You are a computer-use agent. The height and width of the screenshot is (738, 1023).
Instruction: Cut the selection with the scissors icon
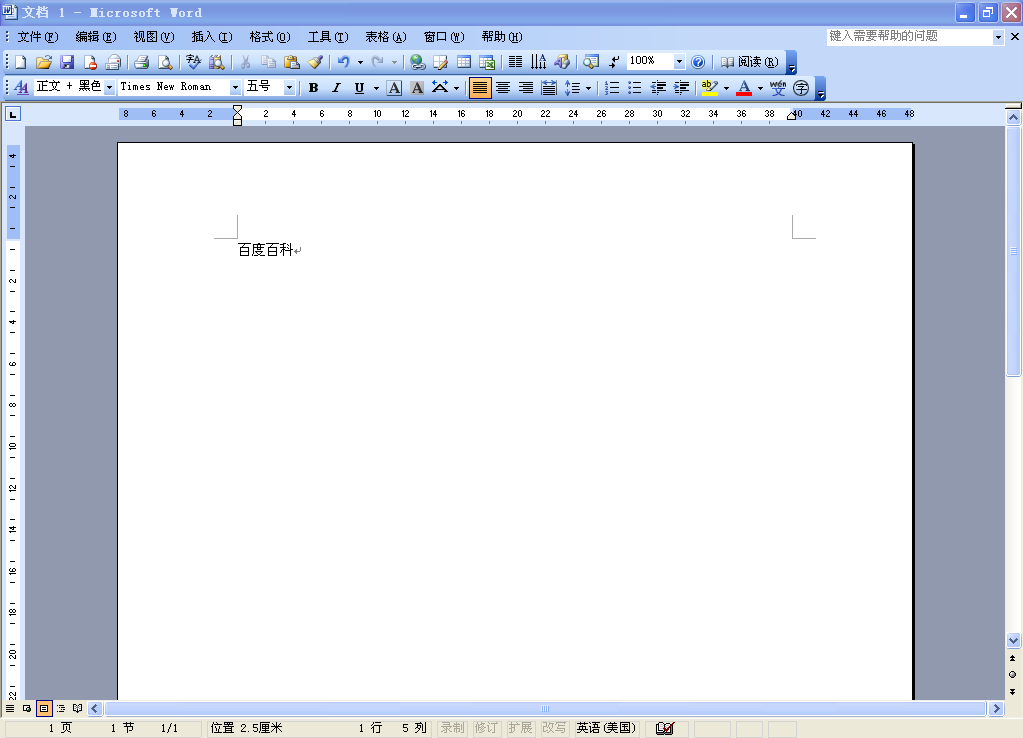[x=245, y=62]
